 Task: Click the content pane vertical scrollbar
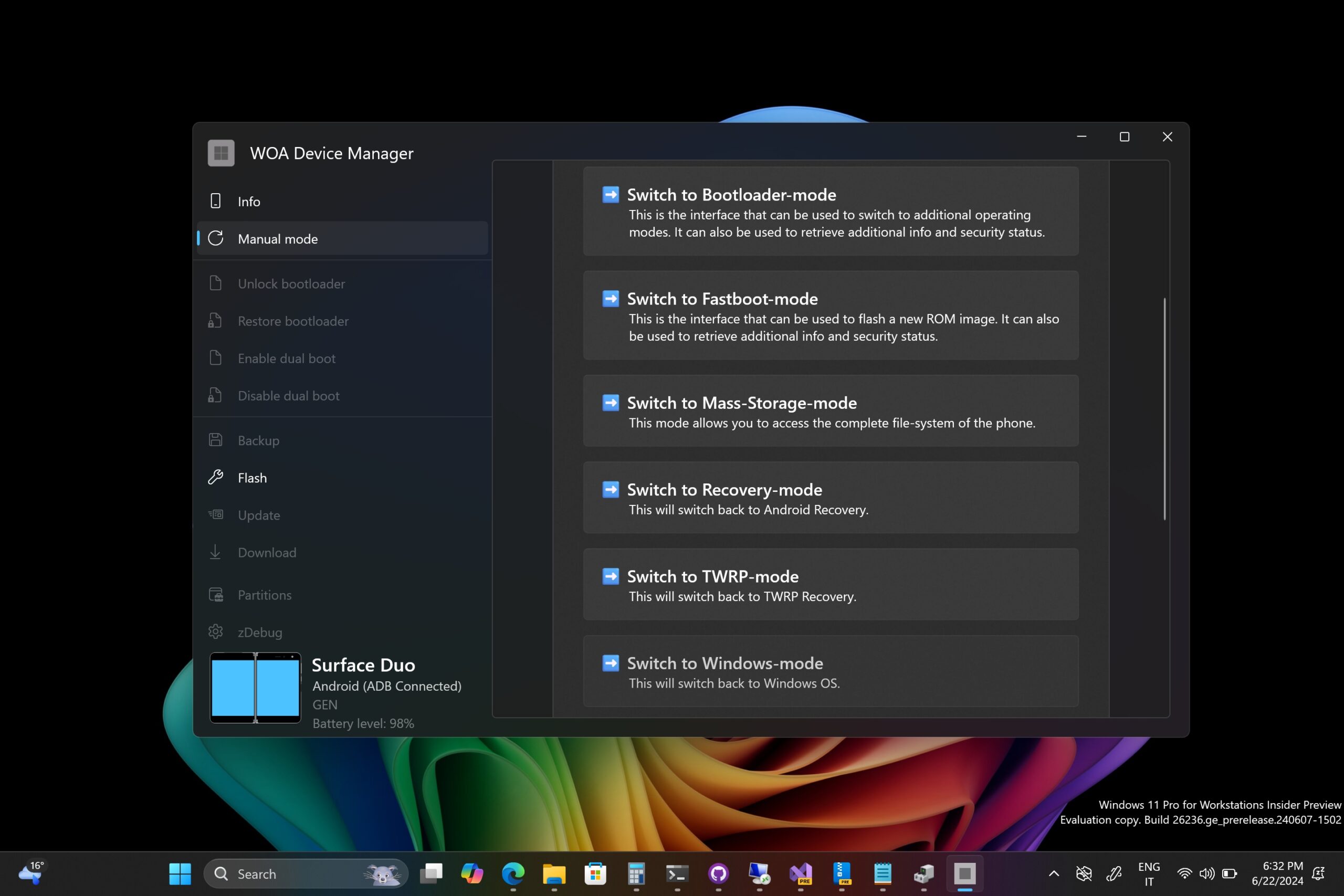pos(1164,408)
